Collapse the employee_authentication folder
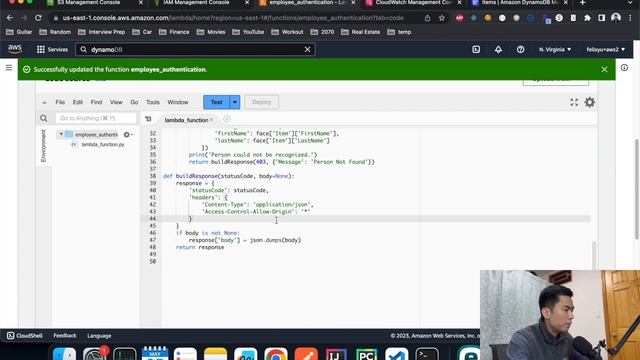The height and width of the screenshot is (360, 640). pos(61,134)
